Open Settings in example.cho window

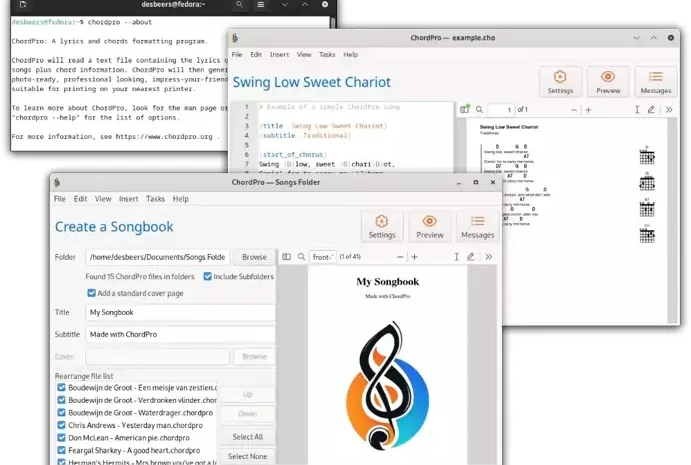(x=560, y=82)
